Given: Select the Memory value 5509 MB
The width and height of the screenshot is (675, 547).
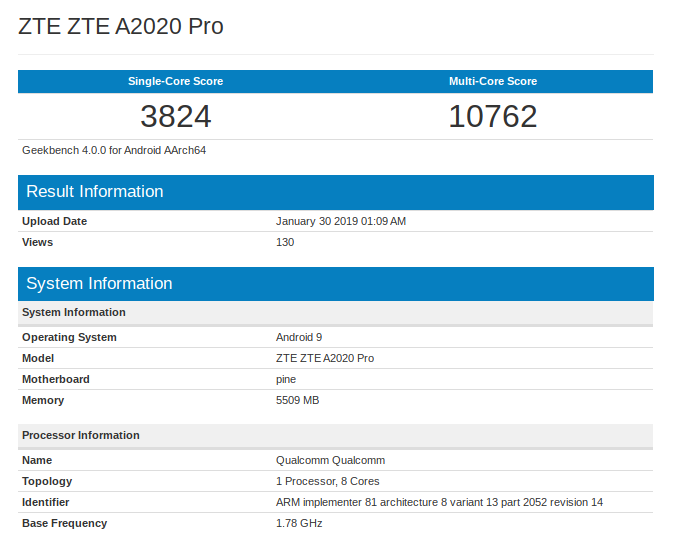Looking at the screenshot, I should [x=297, y=400].
